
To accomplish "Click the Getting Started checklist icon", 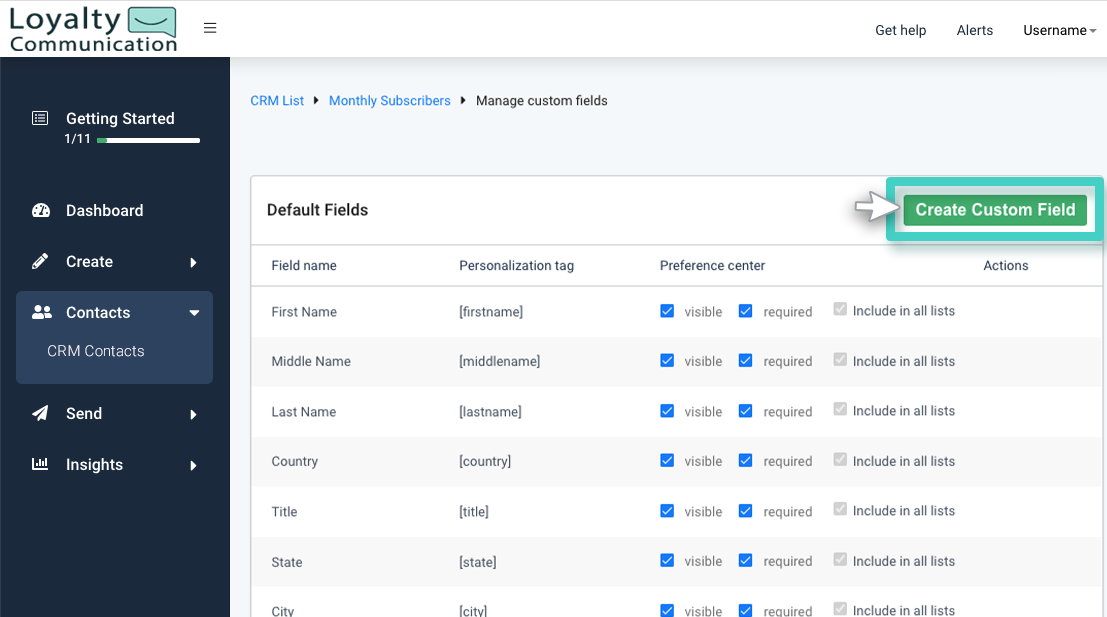I will pos(40,119).
